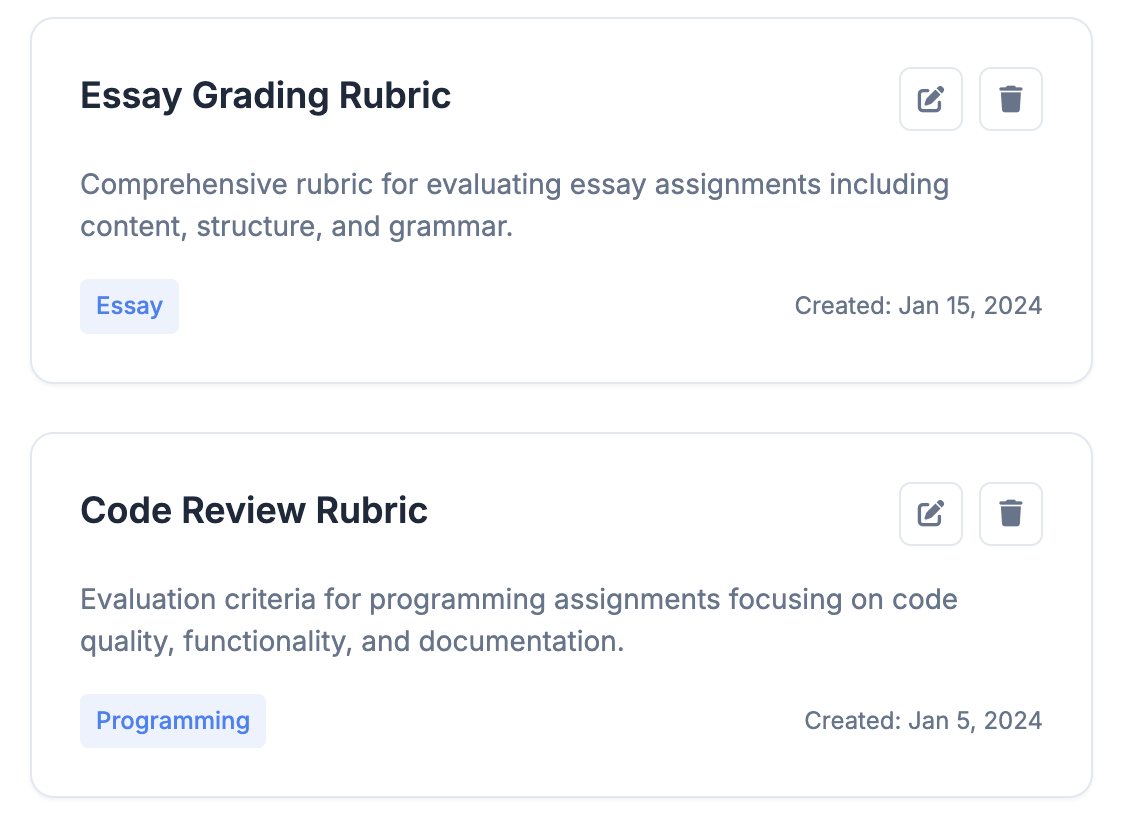
Task: Open the edit pencil for Code Review Rubric
Action: (931, 514)
